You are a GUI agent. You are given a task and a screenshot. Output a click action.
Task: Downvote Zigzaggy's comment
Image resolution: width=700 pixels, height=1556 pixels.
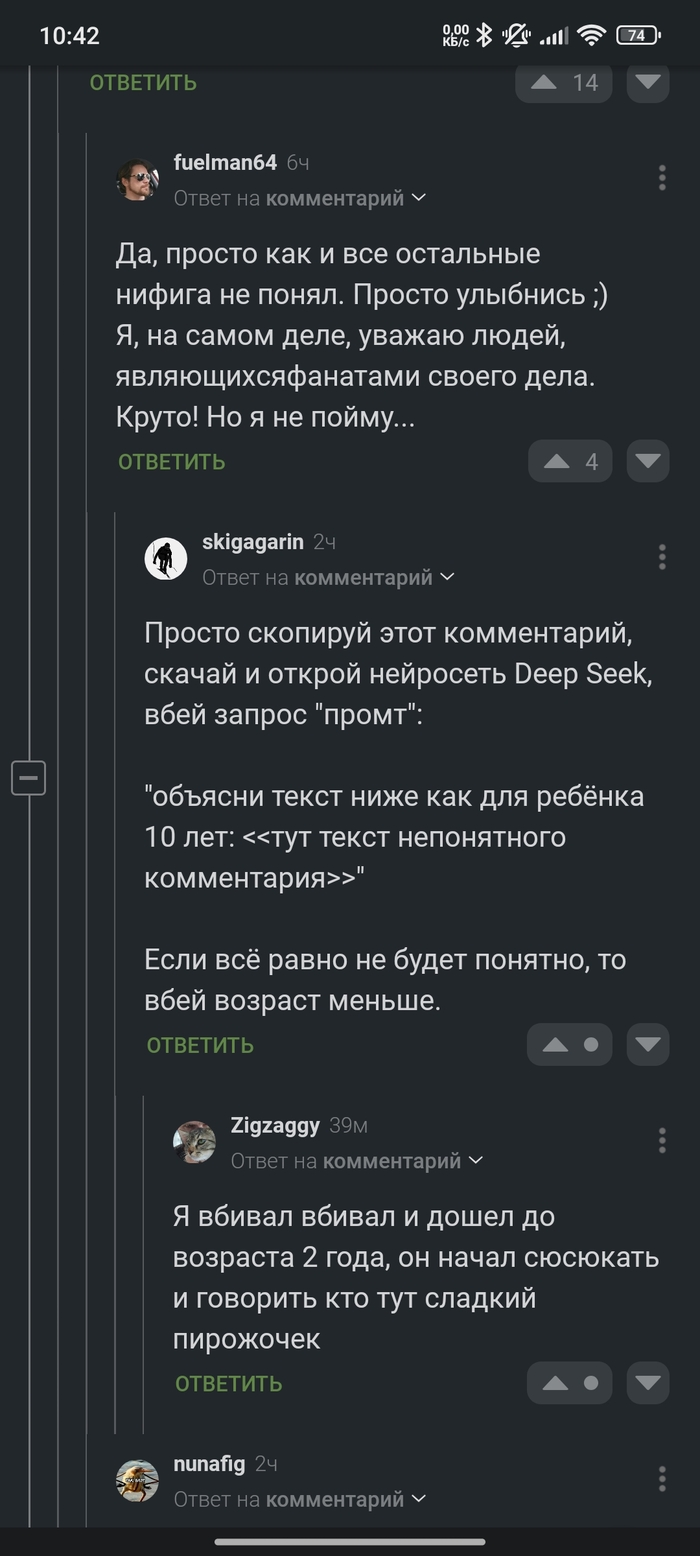pyautogui.click(x=648, y=1383)
